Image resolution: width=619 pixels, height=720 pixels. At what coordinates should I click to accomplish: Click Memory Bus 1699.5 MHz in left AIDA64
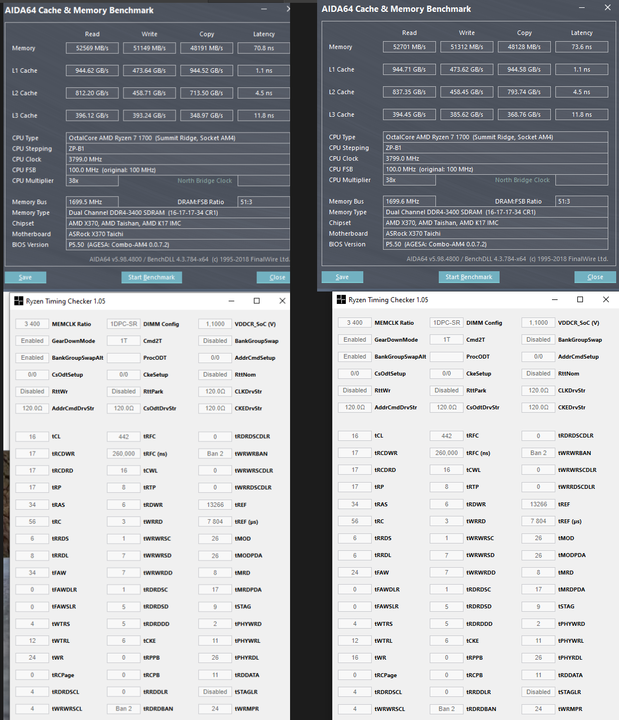click(x=92, y=202)
